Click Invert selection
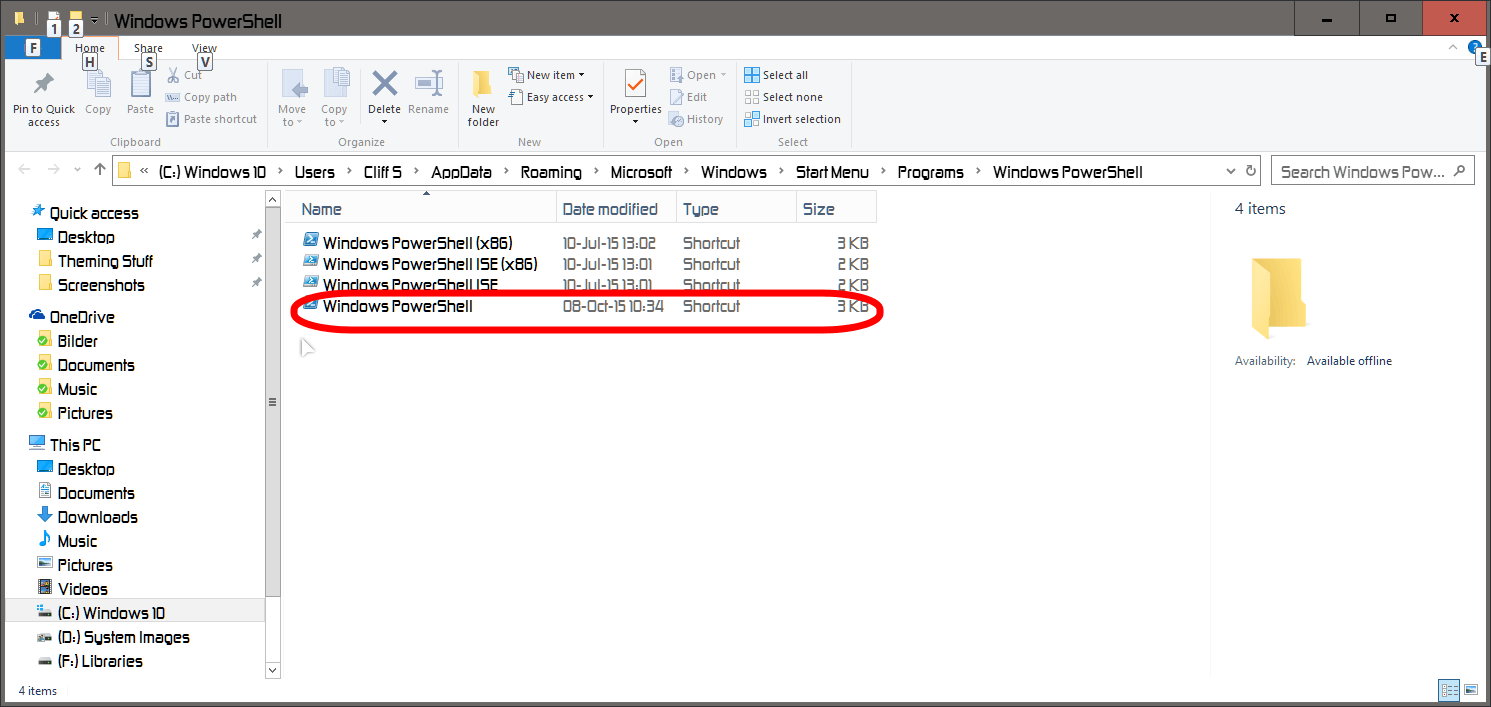 pyautogui.click(x=793, y=119)
